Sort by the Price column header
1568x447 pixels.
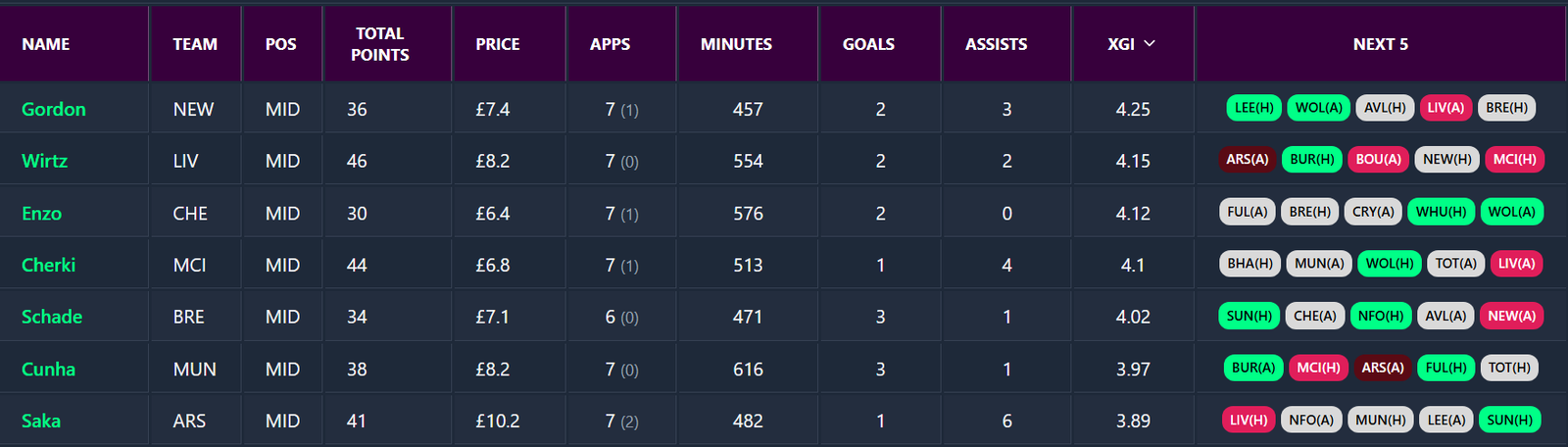click(498, 44)
